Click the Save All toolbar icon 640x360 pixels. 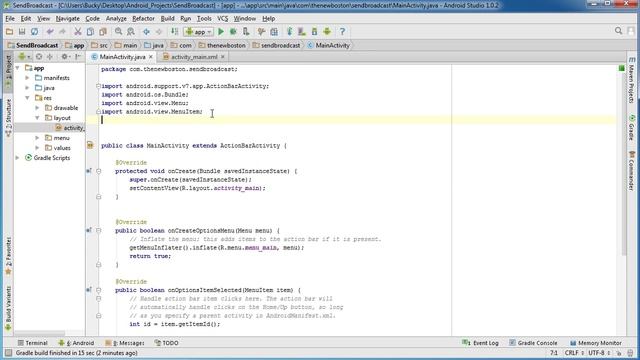(x=22, y=31)
